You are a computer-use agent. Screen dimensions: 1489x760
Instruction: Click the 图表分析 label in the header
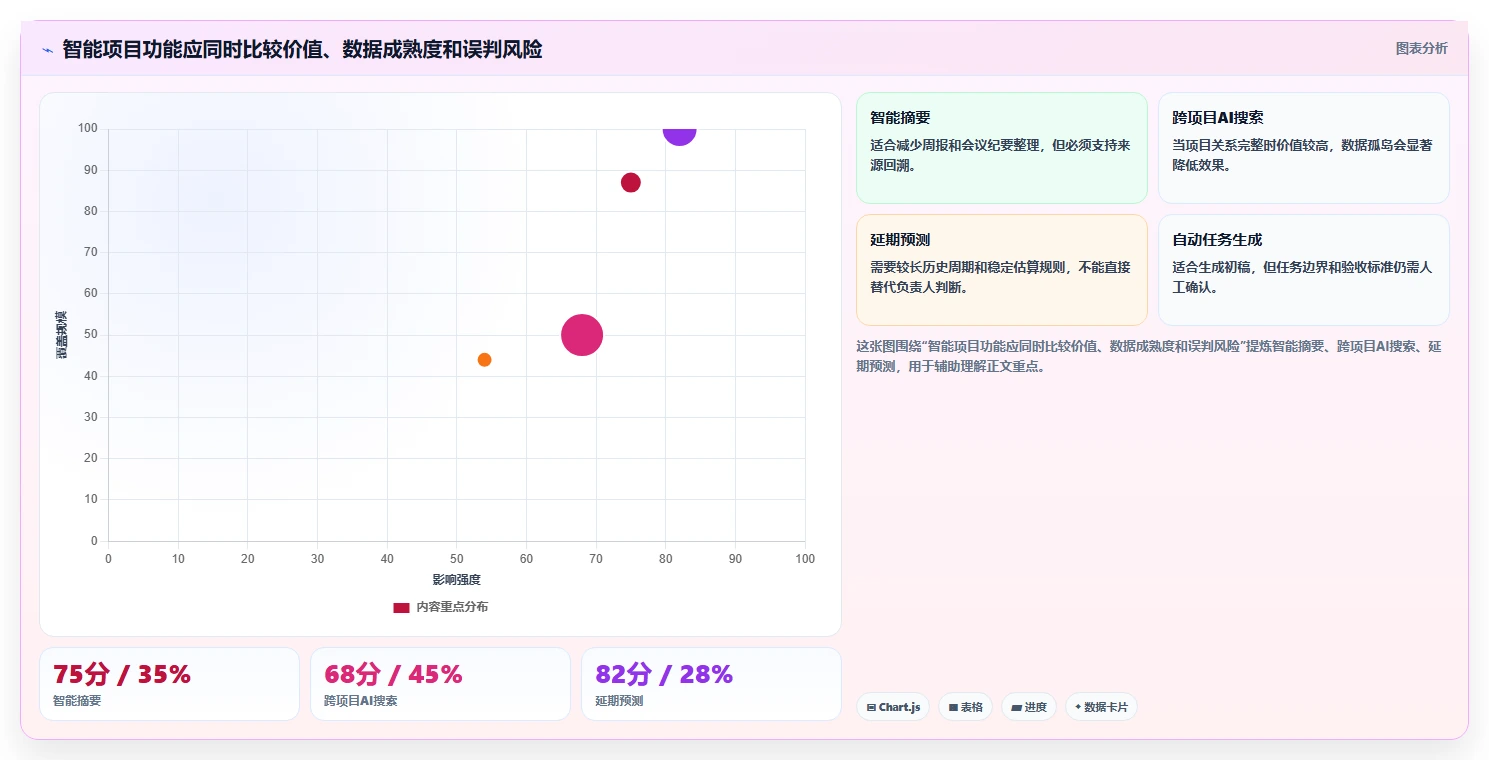pos(1421,48)
